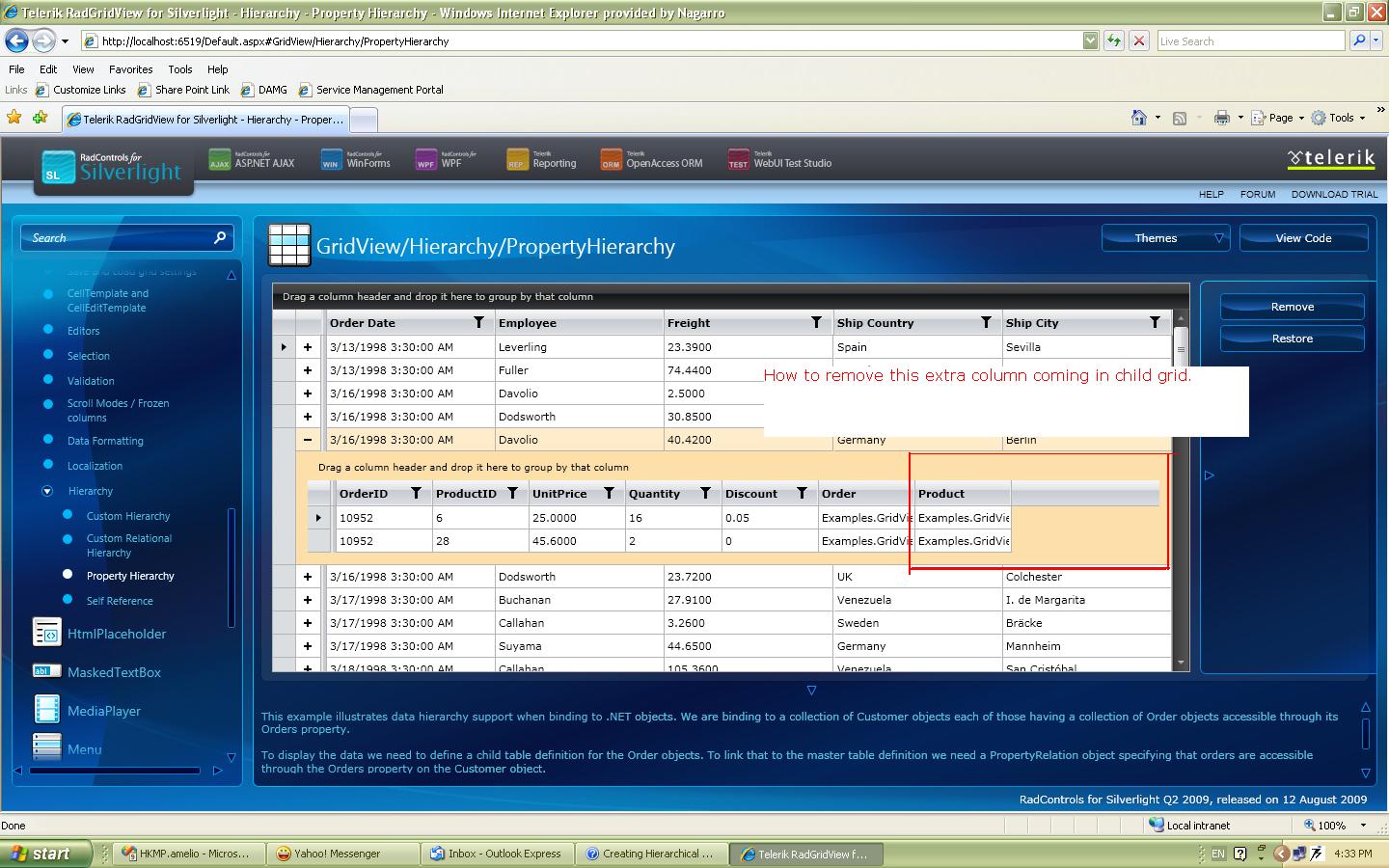Select the Property Hierarchy example

pos(130,576)
